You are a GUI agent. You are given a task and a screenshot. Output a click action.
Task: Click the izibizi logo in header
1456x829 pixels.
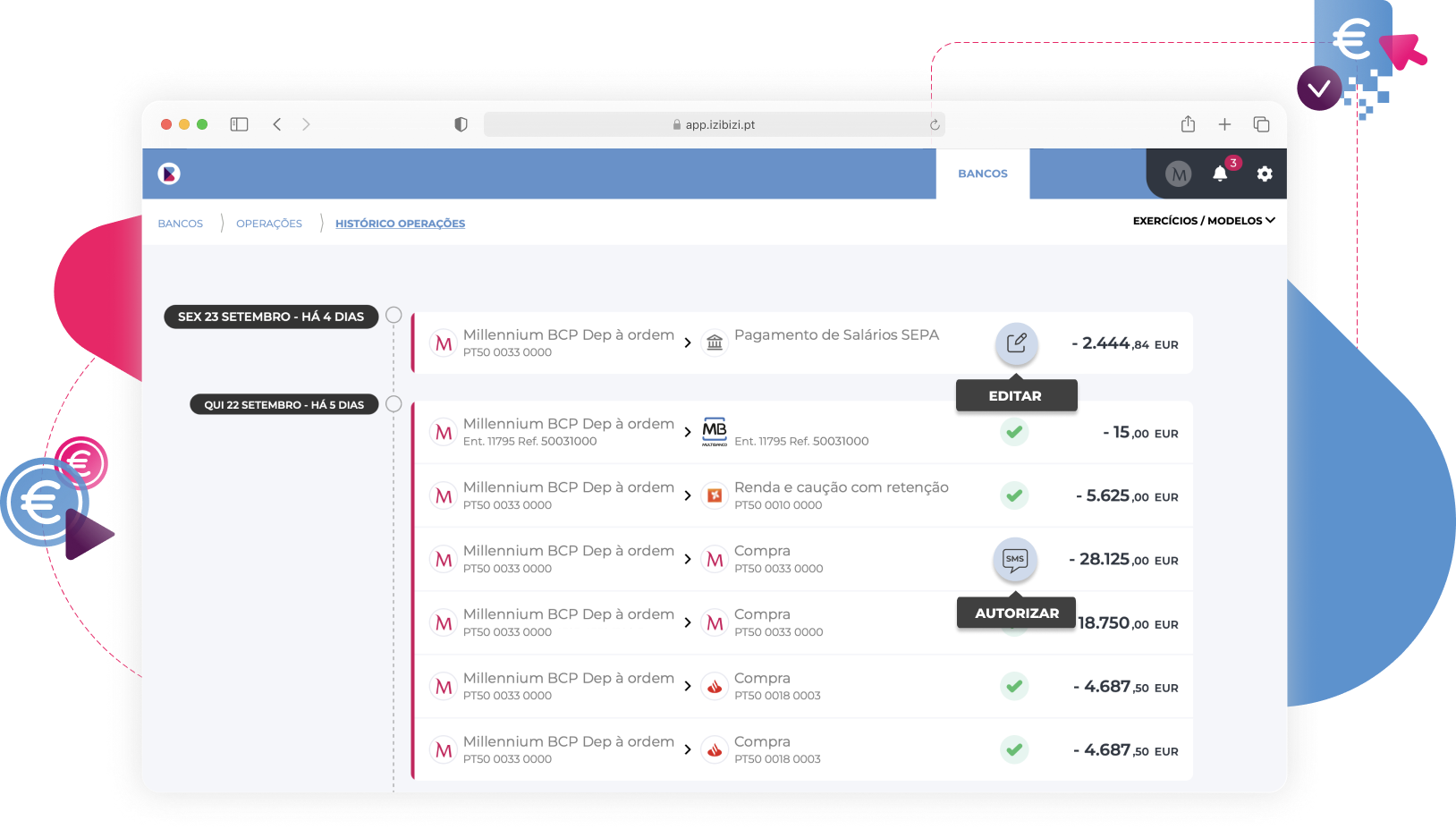[169, 173]
